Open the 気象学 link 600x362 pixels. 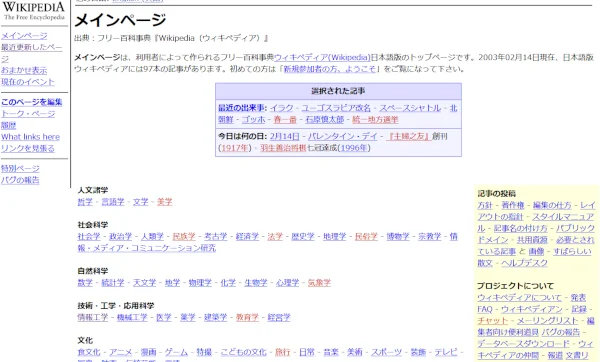(x=319, y=283)
